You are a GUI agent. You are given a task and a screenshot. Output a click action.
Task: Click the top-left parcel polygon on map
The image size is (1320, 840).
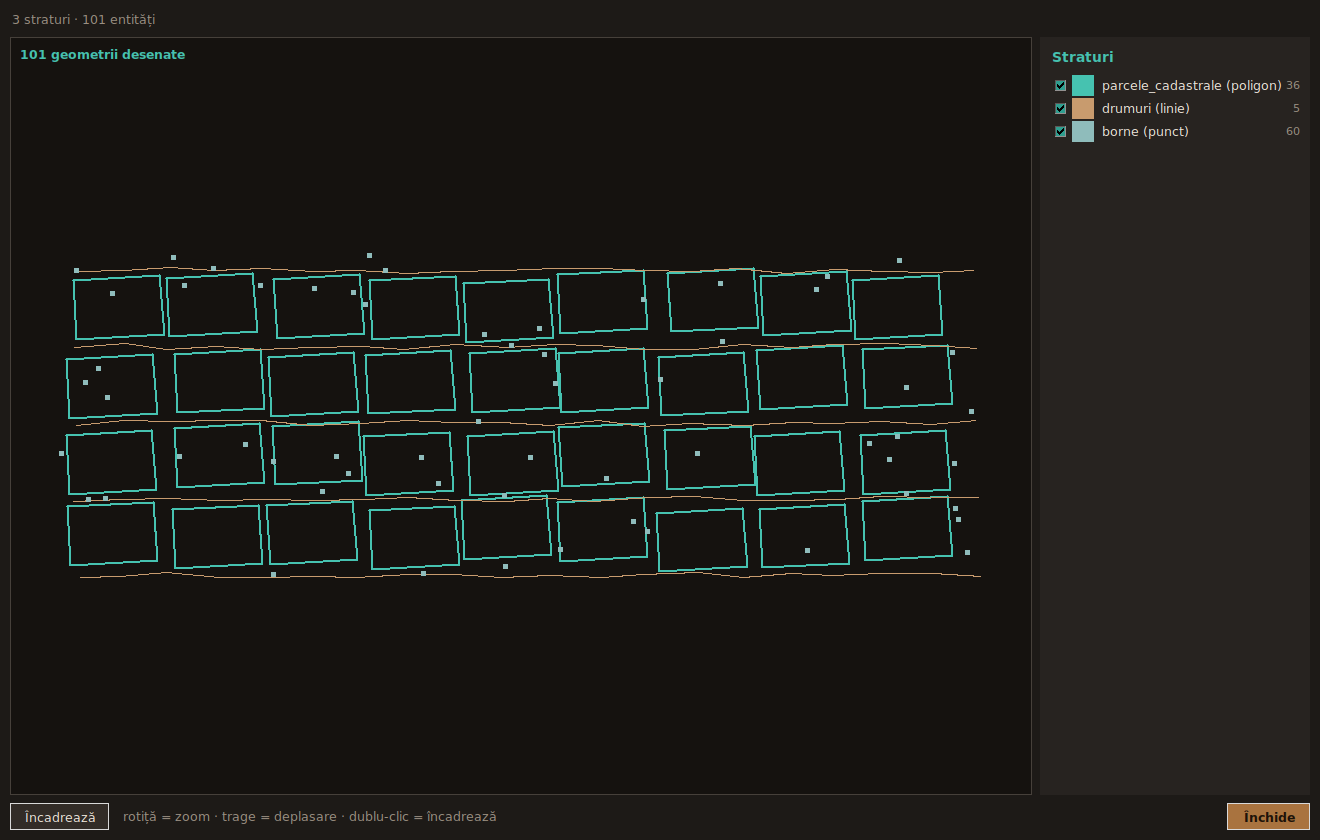119,308
